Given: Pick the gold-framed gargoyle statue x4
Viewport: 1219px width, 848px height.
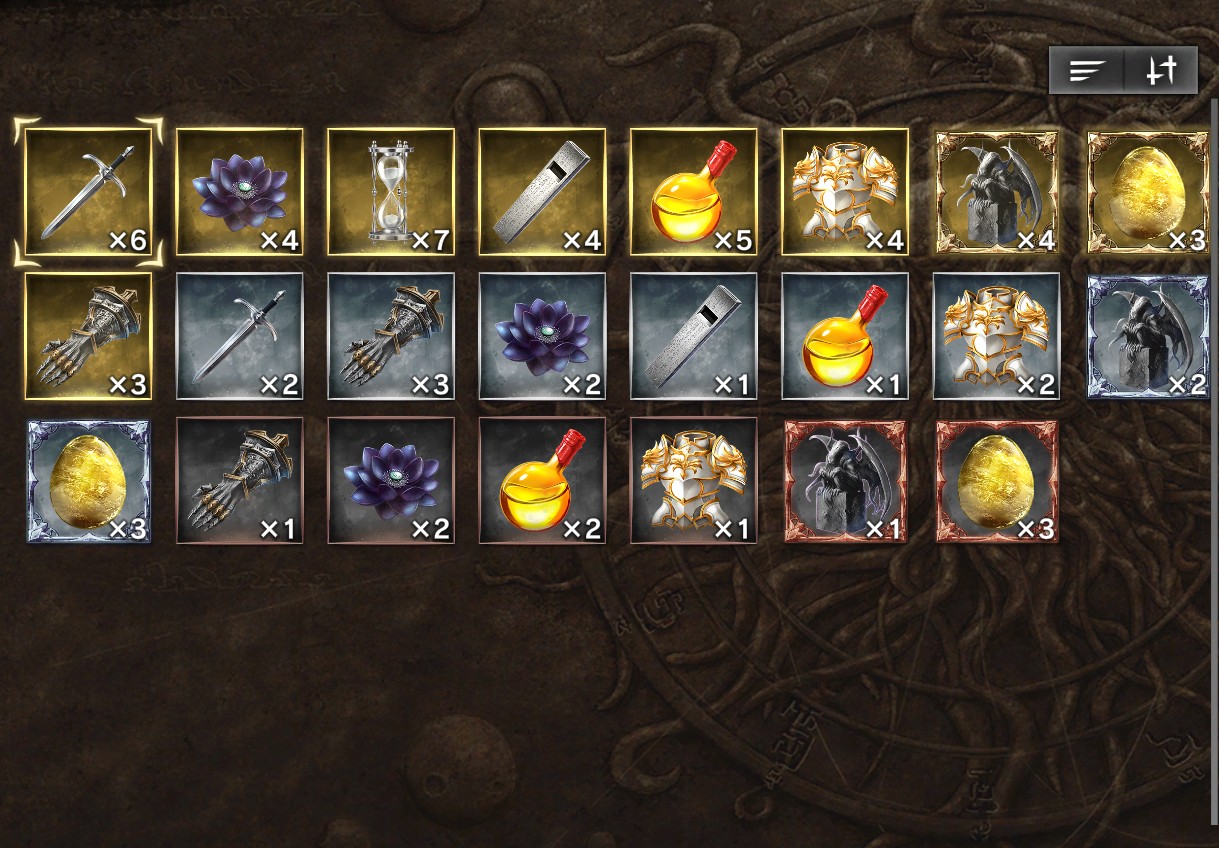Looking at the screenshot, I should 996,192.
